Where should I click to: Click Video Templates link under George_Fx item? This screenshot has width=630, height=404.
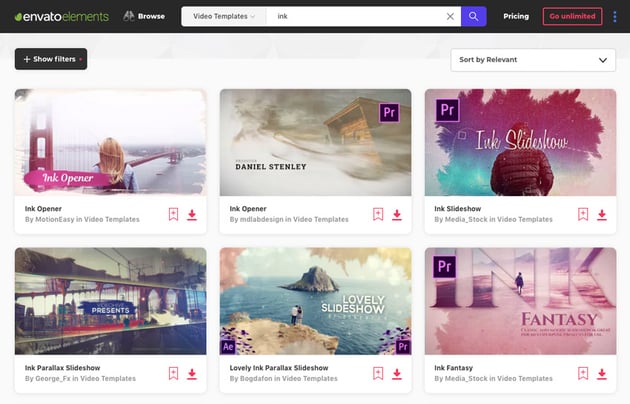(x=108, y=378)
